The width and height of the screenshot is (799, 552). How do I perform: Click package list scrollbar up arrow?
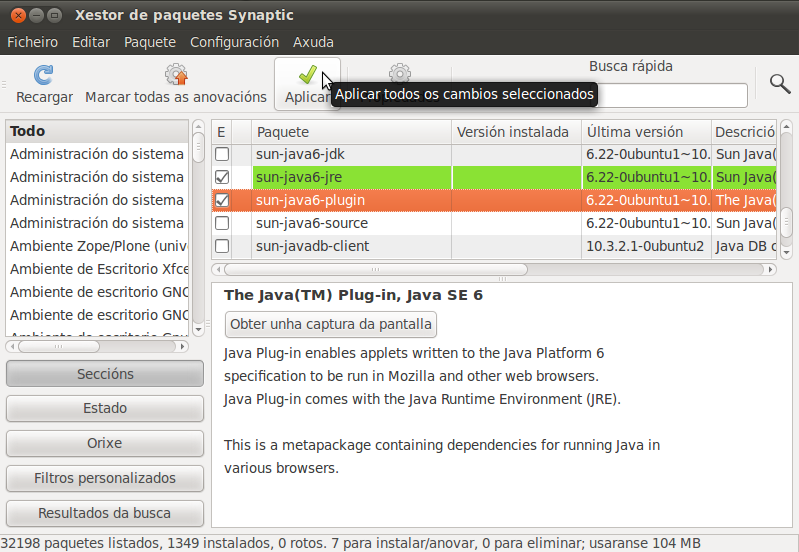coord(786,126)
